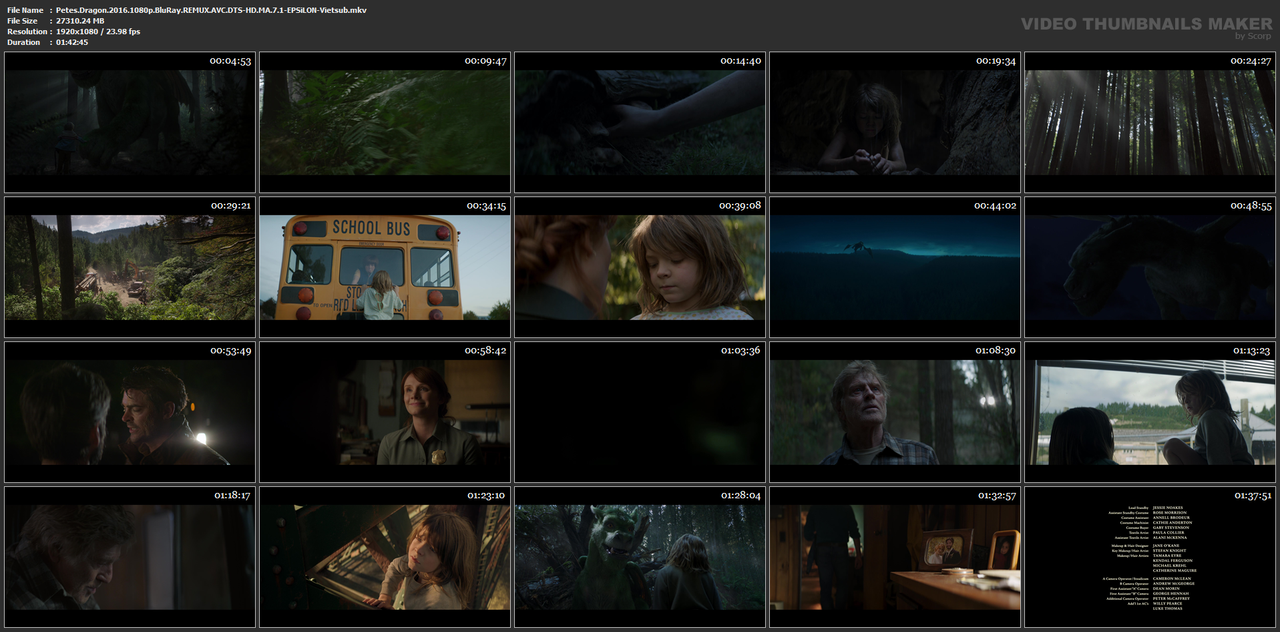1280x632 pixels.
Task: Click the resolution value 1920x1080 / 23.98 fps
Action: [98, 32]
